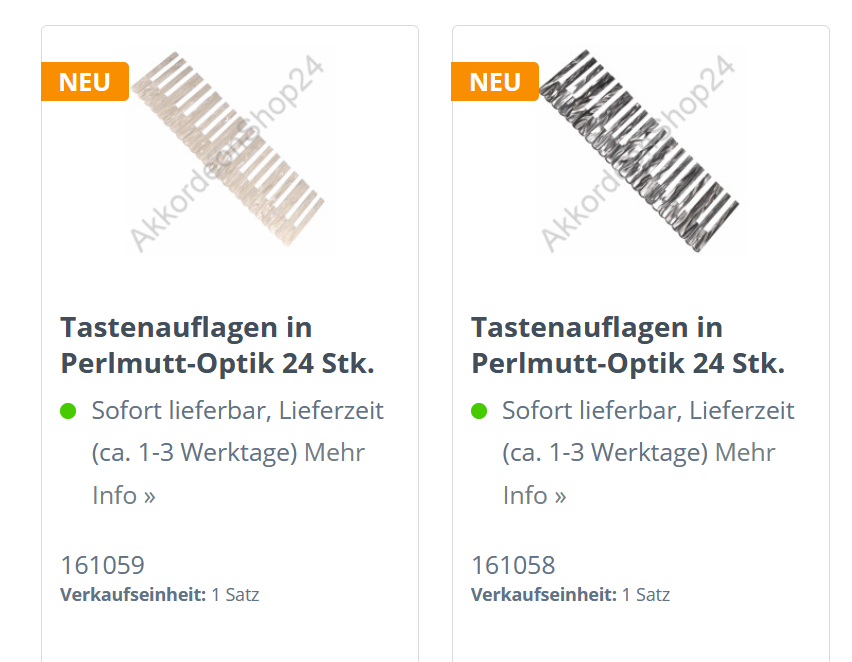Click '(ca. 1-3 Werktage)' on the cream keytops card

195,453
